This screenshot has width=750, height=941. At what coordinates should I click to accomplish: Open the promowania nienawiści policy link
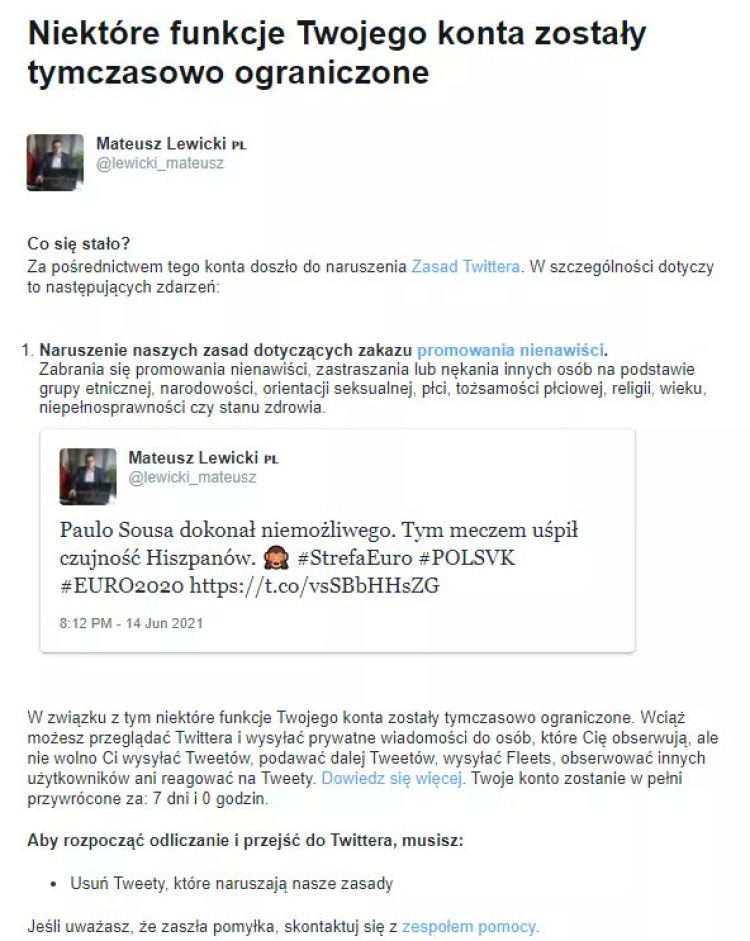(510, 350)
